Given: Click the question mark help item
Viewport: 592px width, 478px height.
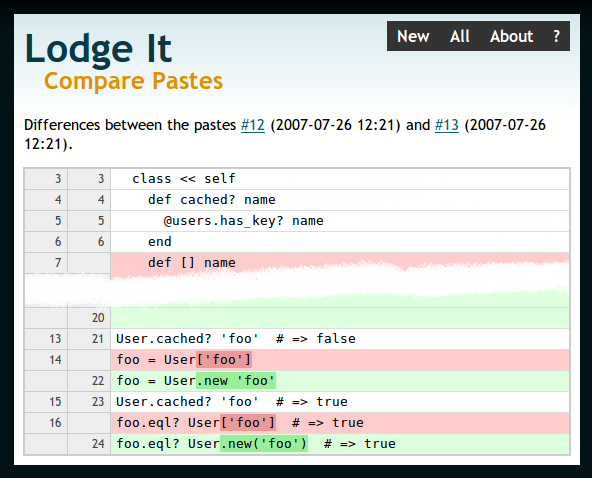Looking at the screenshot, I should (x=557, y=37).
